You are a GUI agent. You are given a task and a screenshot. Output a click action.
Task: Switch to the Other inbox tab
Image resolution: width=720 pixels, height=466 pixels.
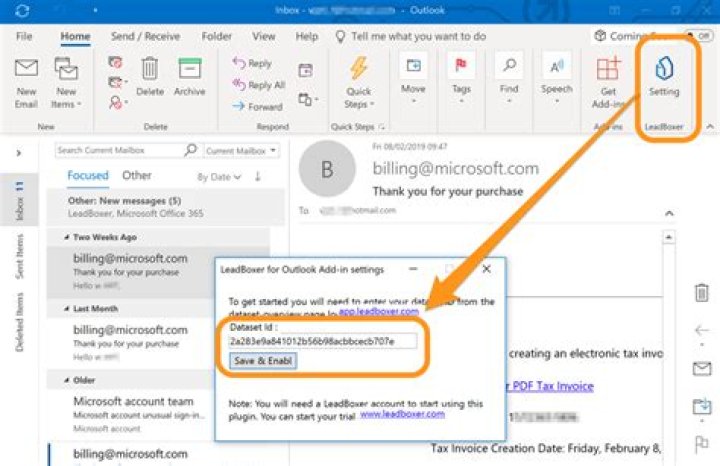coord(137,176)
